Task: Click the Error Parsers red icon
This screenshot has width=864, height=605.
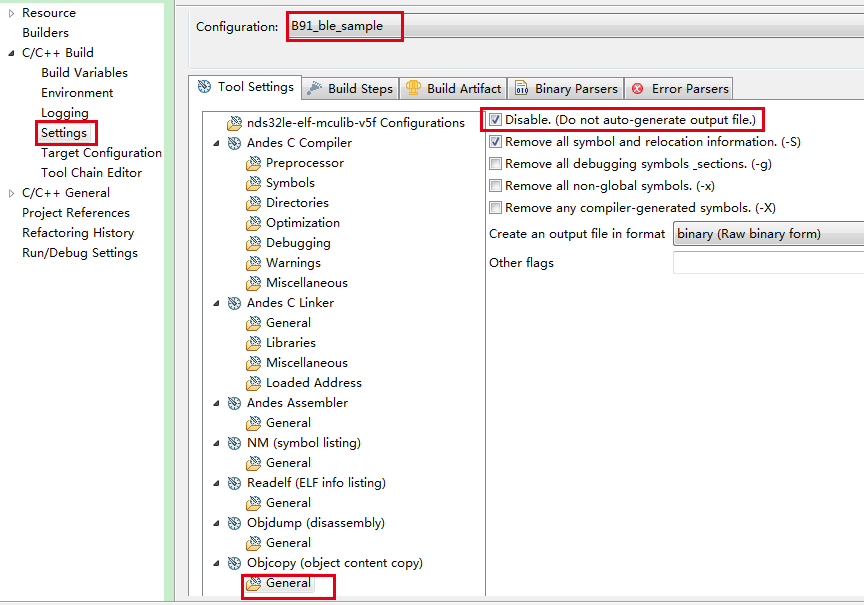Action: point(638,89)
